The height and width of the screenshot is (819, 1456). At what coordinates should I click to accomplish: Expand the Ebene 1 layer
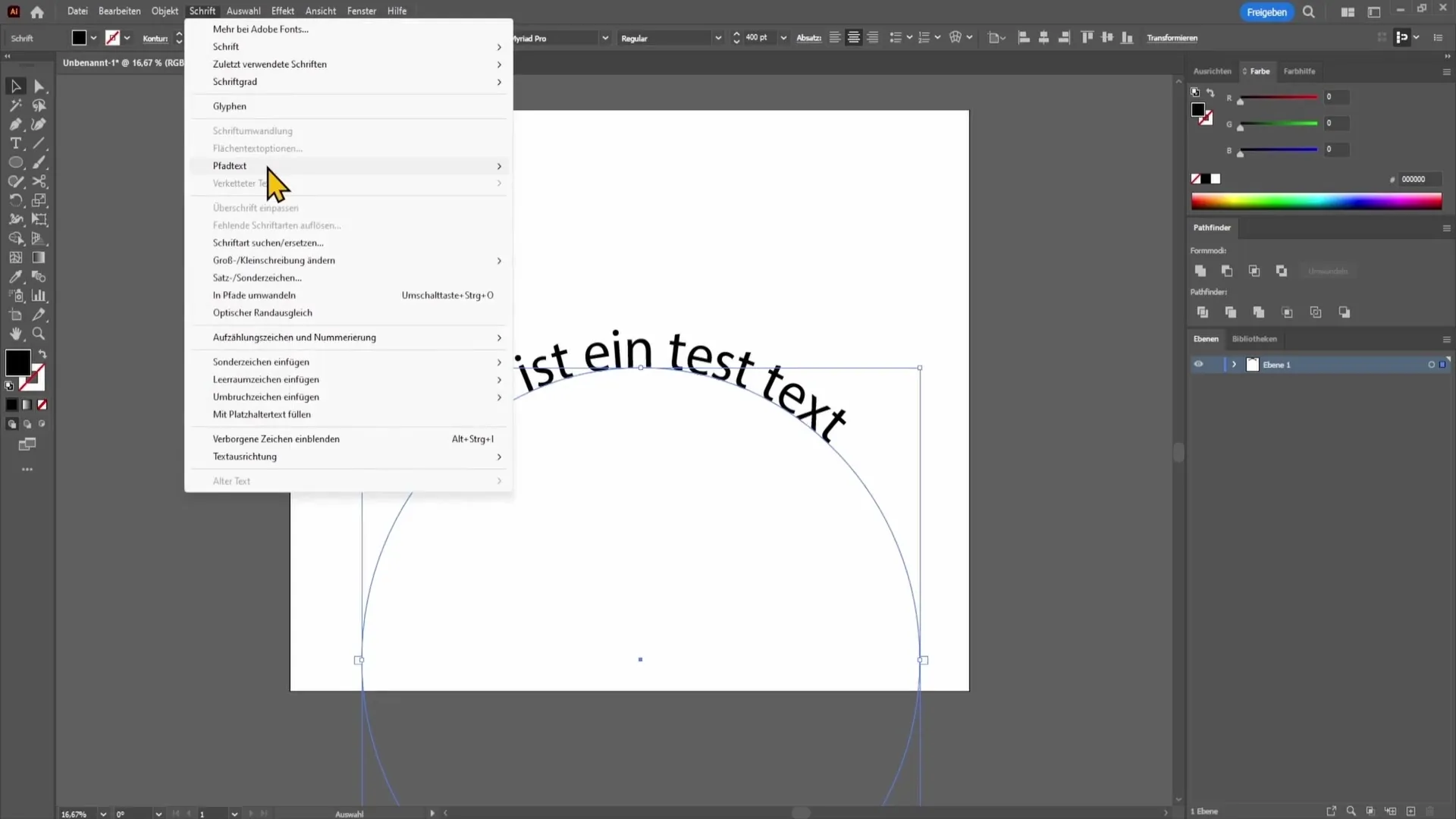[1234, 365]
